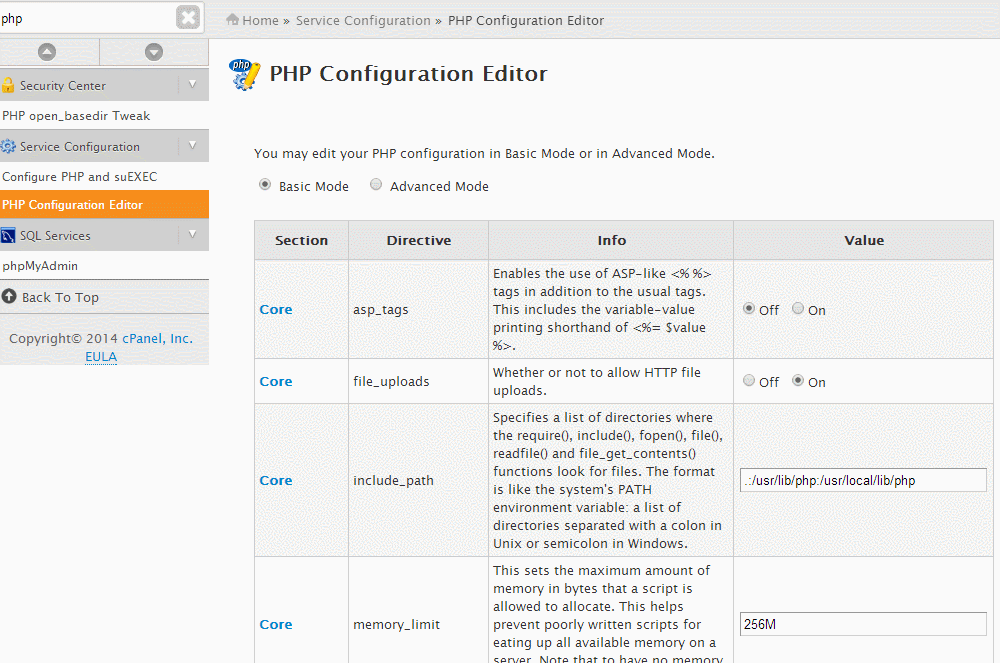Open SQL Services menu heading
Screen dimensions: 1000x663
pos(55,236)
